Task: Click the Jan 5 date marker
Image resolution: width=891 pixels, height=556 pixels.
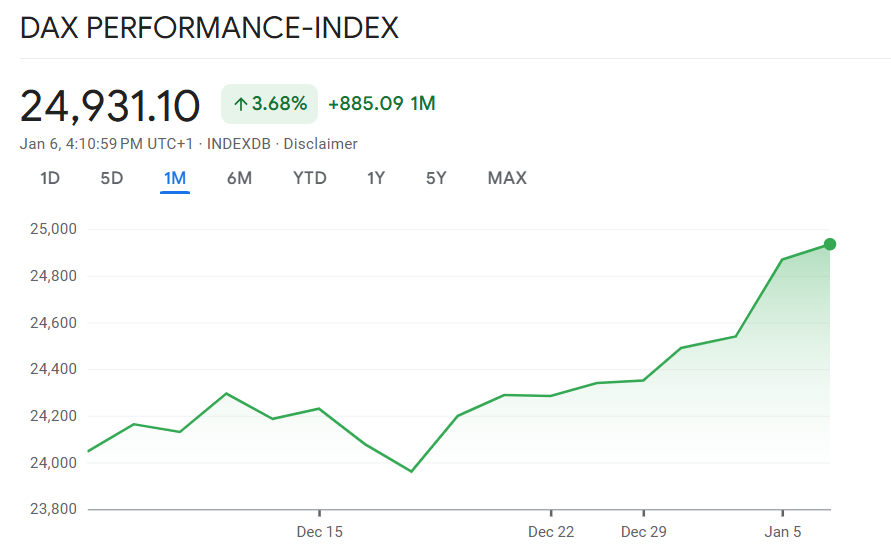Action: point(783,532)
